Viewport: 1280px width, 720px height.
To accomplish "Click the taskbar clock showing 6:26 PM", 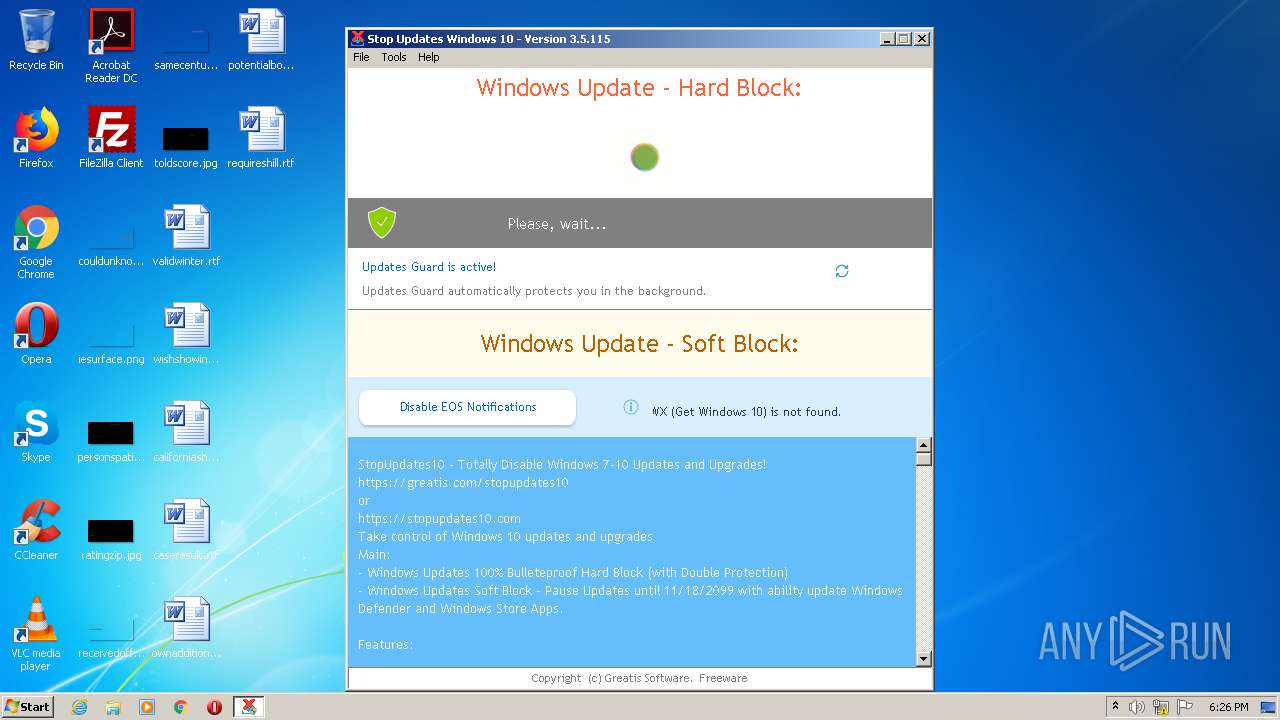I will 1229,707.
